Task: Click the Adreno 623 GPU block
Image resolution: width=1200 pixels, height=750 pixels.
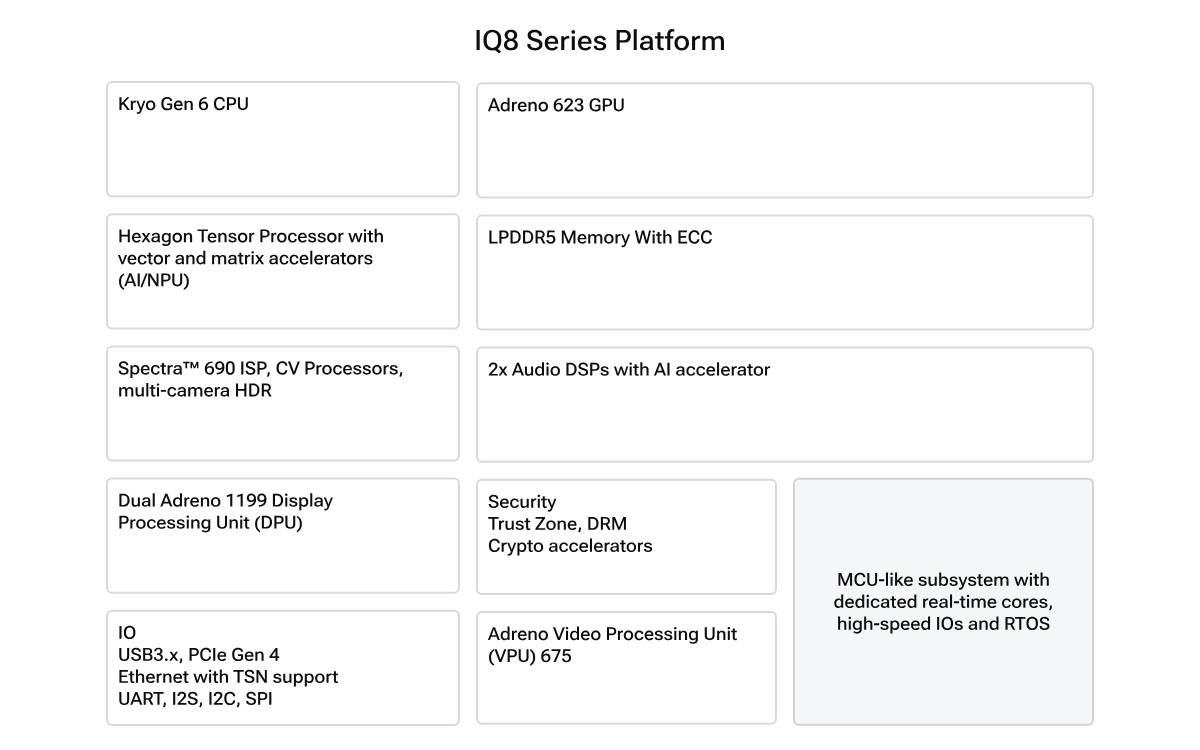Action: point(784,140)
